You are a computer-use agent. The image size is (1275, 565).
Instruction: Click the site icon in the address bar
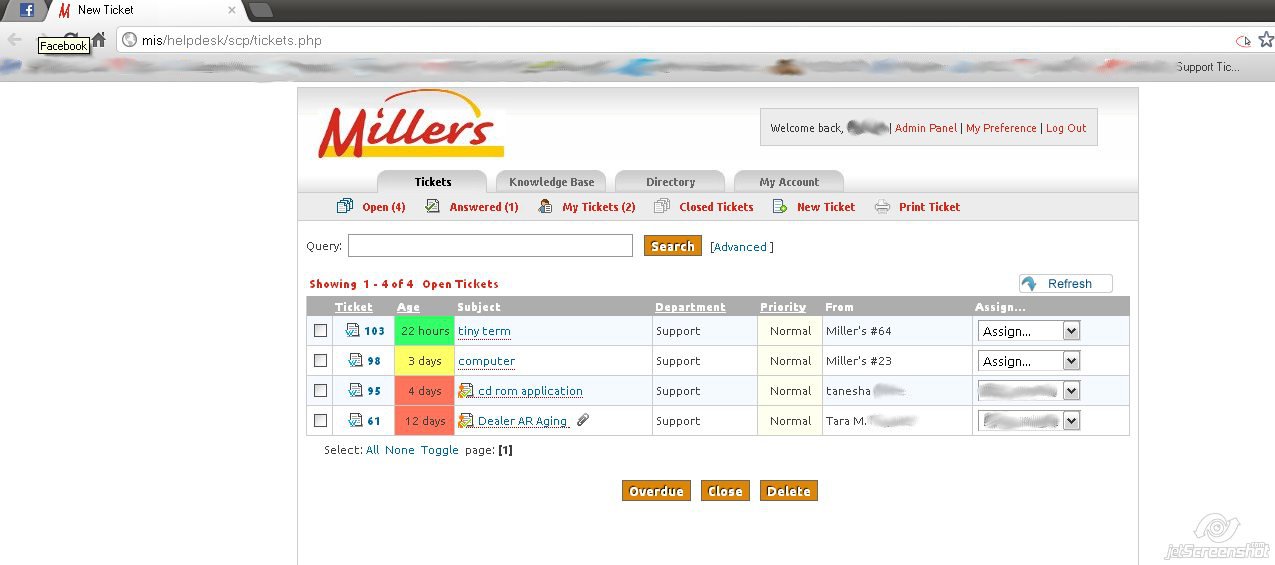[x=129, y=41]
